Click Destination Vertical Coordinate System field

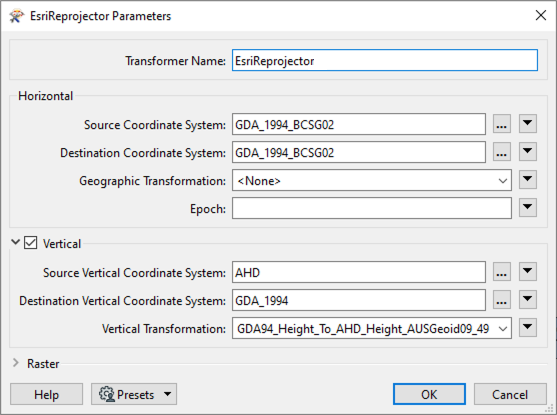coord(359,300)
